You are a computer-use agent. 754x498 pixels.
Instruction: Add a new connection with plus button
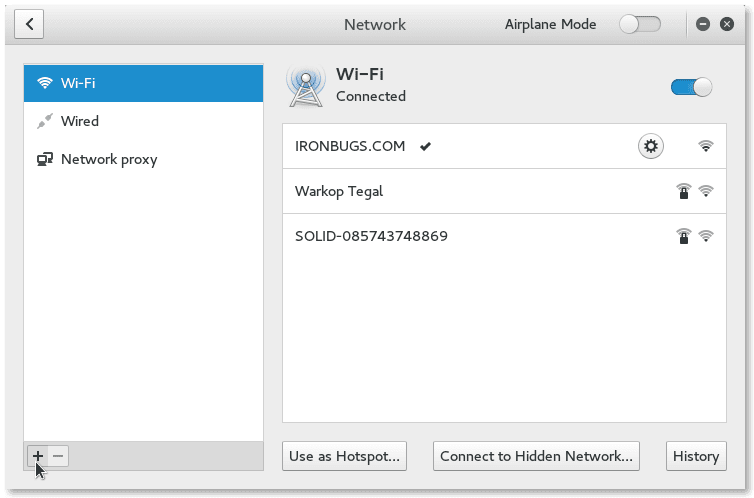point(38,456)
